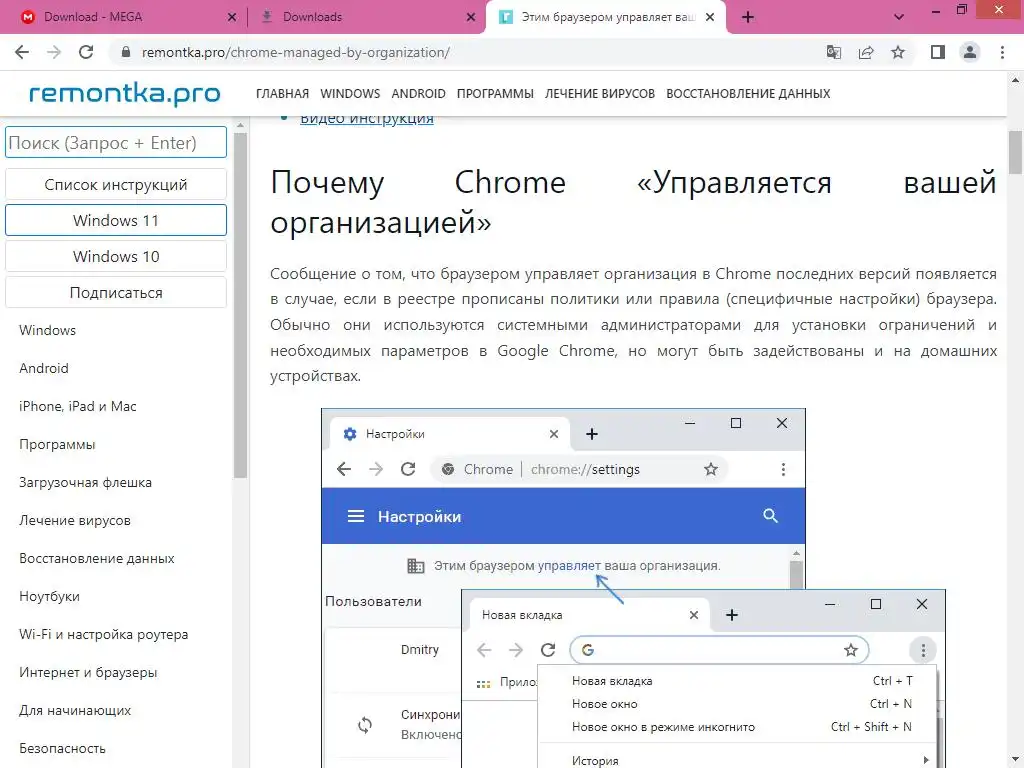The width and height of the screenshot is (1024, 768).
Task: Open Загрузочная флешка sidebar category
Action: click(85, 482)
